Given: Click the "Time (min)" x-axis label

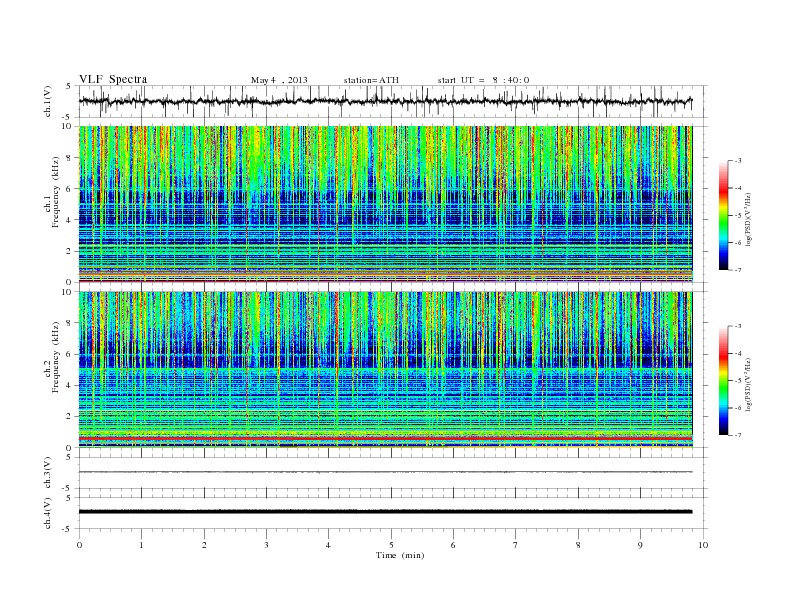Looking at the screenshot, I should pyautogui.click(x=400, y=555).
